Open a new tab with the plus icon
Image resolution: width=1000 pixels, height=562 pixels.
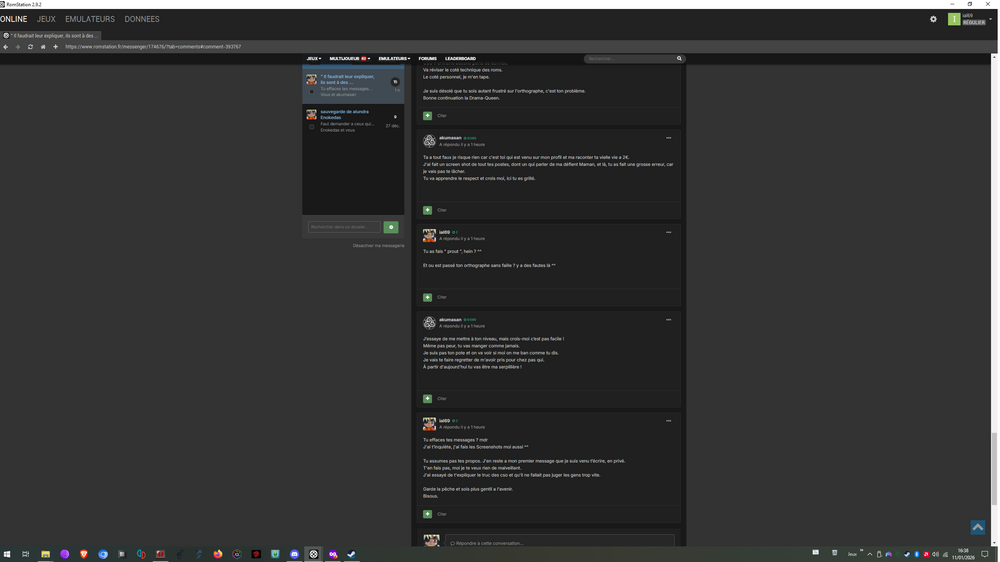[55, 47]
